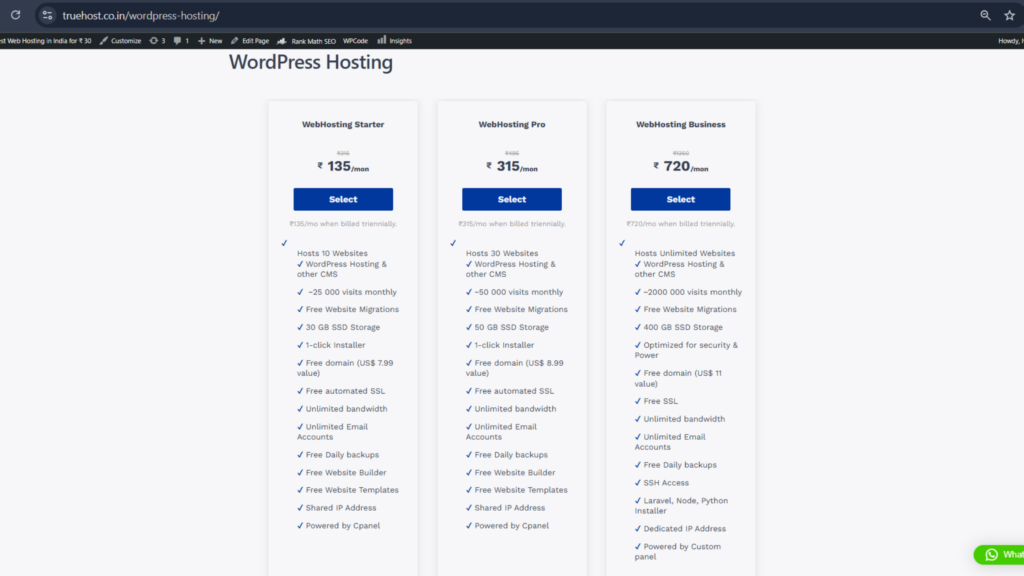Click the browser reload icon
The width and height of the screenshot is (1024, 576).
(x=15, y=15)
